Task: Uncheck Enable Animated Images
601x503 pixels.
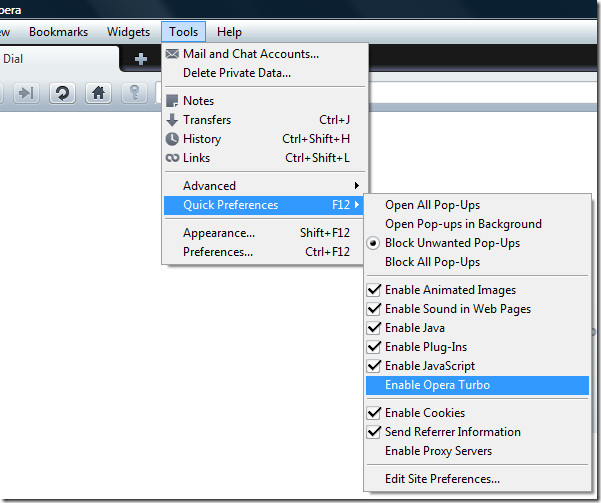Action: [450, 290]
